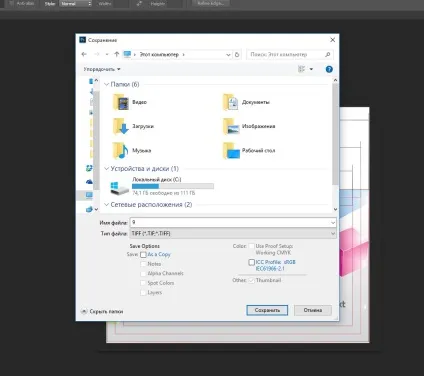Toggle the Spot Colors checkbox
424x376 pixels.
pos(143,283)
